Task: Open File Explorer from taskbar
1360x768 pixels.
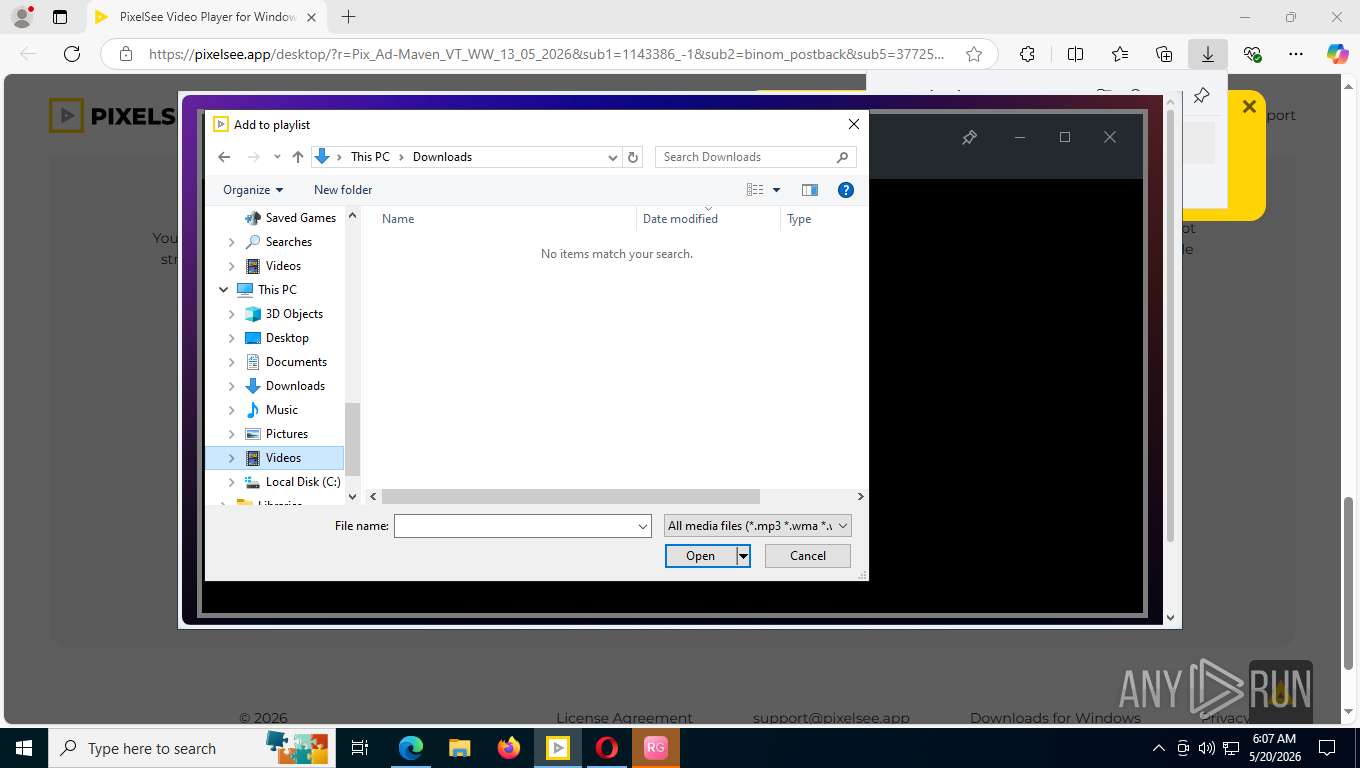Action: coord(460,748)
